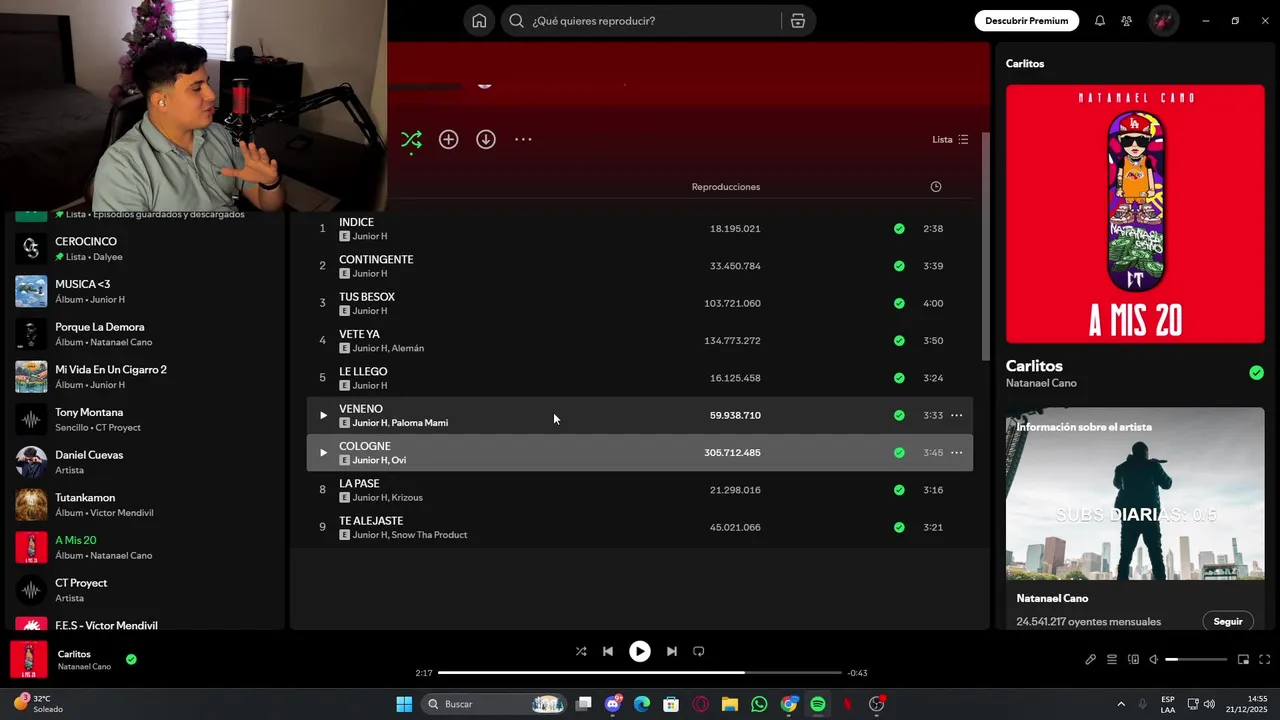
Task: Open Snow Tha Product artist link
Action: (429, 535)
